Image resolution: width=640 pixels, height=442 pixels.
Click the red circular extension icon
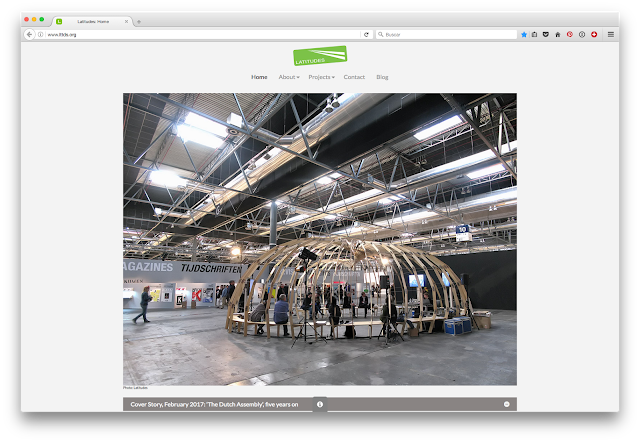(x=570, y=35)
